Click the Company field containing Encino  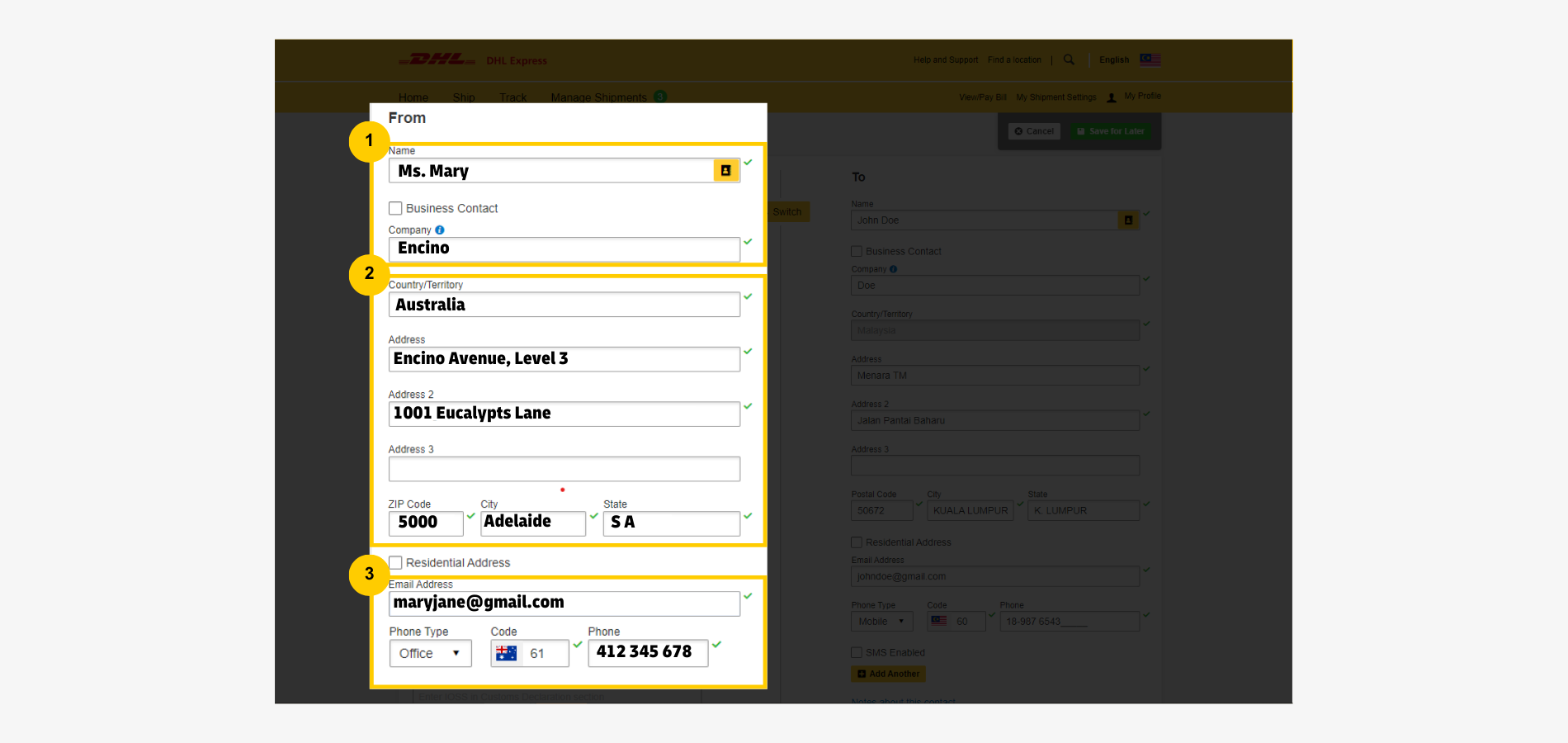tap(564, 248)
